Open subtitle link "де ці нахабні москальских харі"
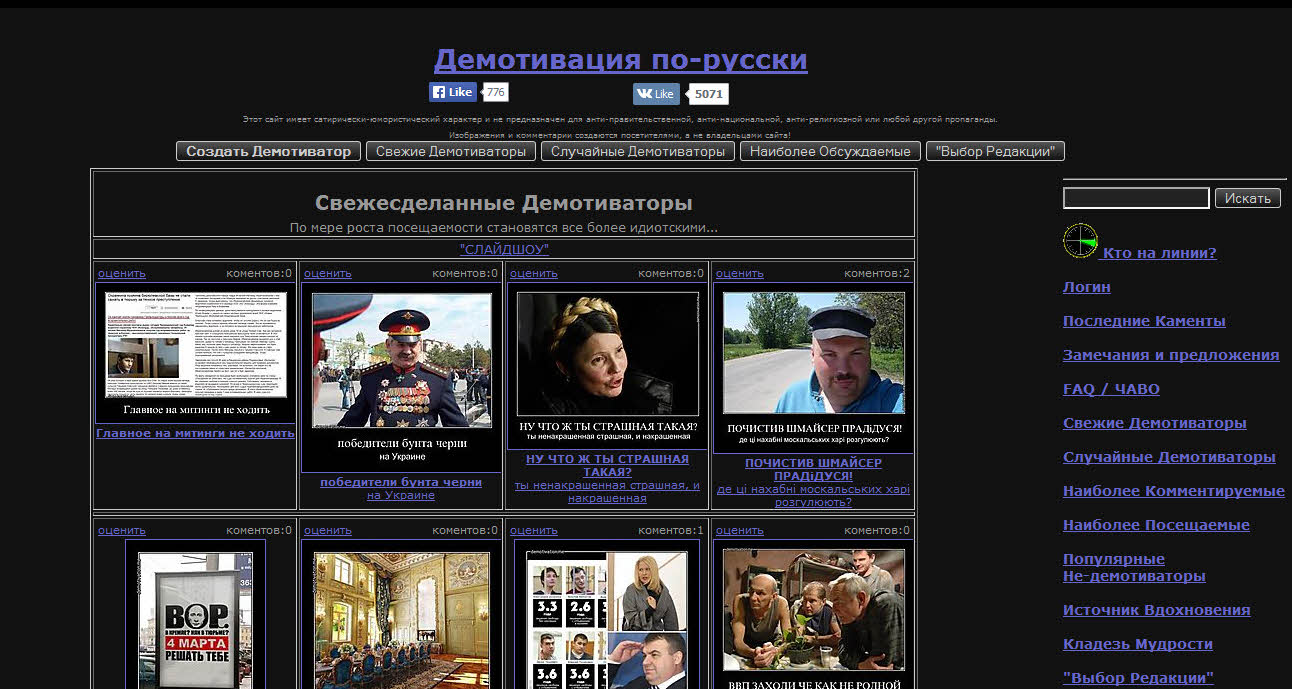This screenshot has width=1292, height=689. pyautogui.click(x=813, y=496)
